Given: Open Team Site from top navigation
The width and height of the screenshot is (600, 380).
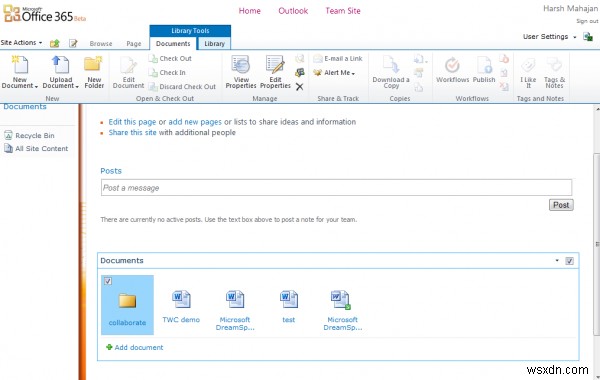Looking at the screenshot, I should coord(343,11).
